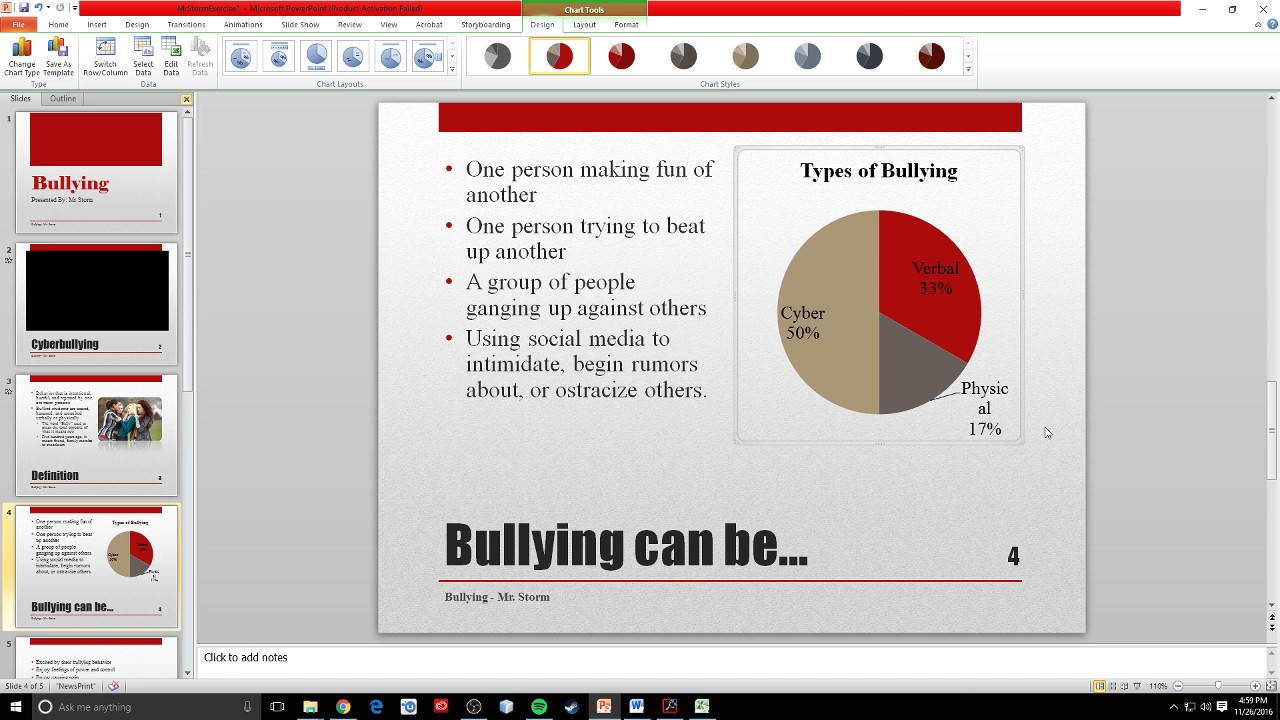Expand the Chart Layouts gallery
The image size is (1280, 720).
tap(452, 69)
